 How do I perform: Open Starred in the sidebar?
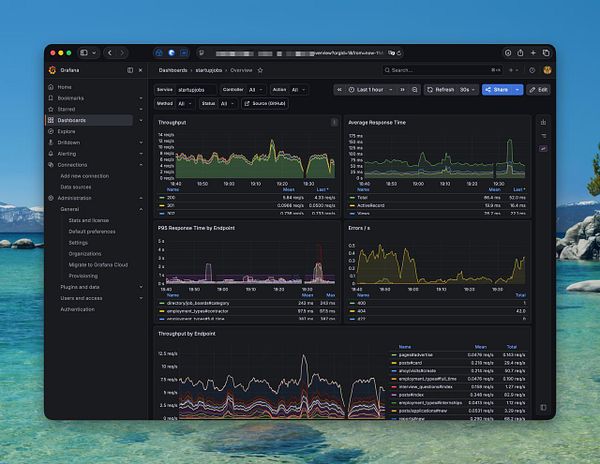click(x=66, y=109)
